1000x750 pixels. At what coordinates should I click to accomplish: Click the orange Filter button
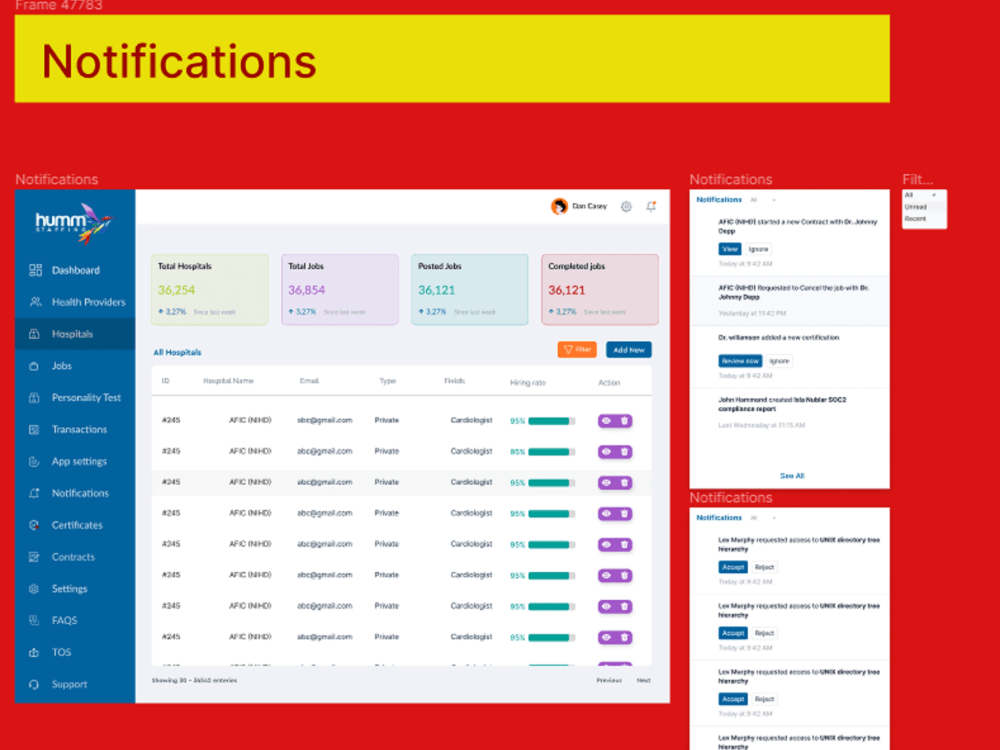coord(577,349)
